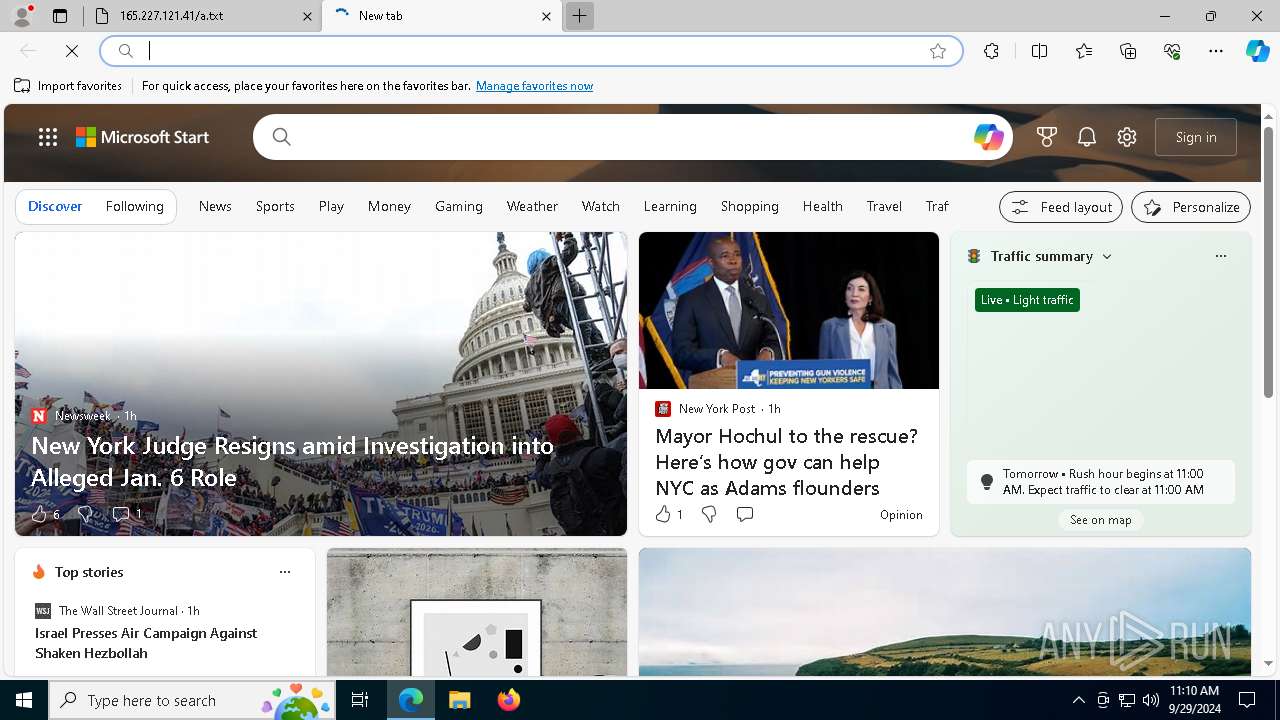Open the Weather category
The image size is (1280, 720).
point(532,206)
